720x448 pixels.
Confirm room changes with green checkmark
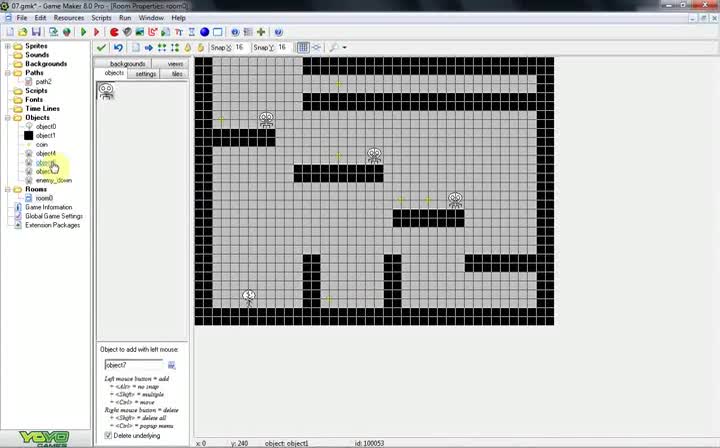pos(101,47)
